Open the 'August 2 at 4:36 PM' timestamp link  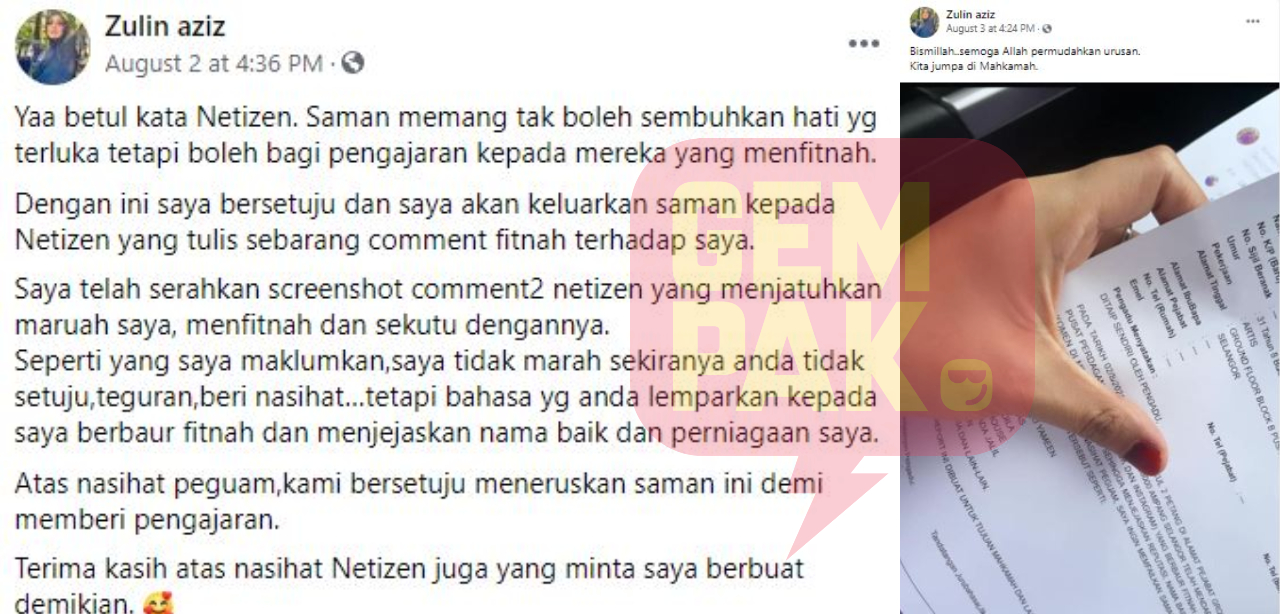pos(214,63)
